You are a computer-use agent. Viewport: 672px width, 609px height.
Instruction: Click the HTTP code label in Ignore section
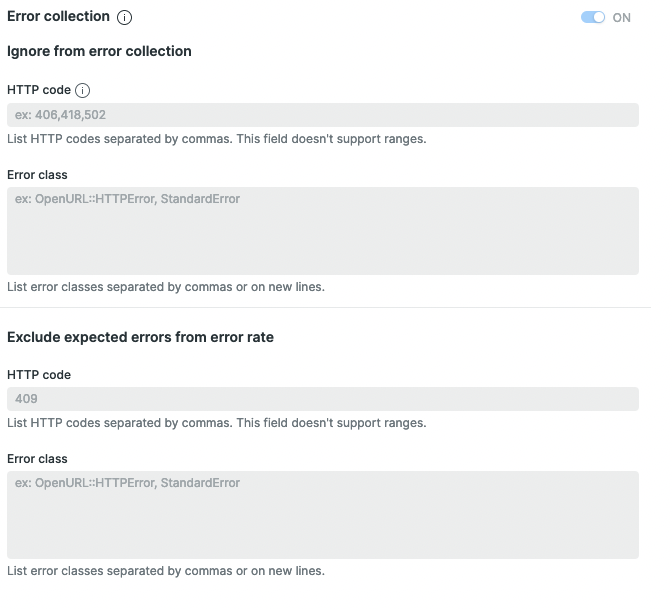pyautogui.click(x=39, y=90)
